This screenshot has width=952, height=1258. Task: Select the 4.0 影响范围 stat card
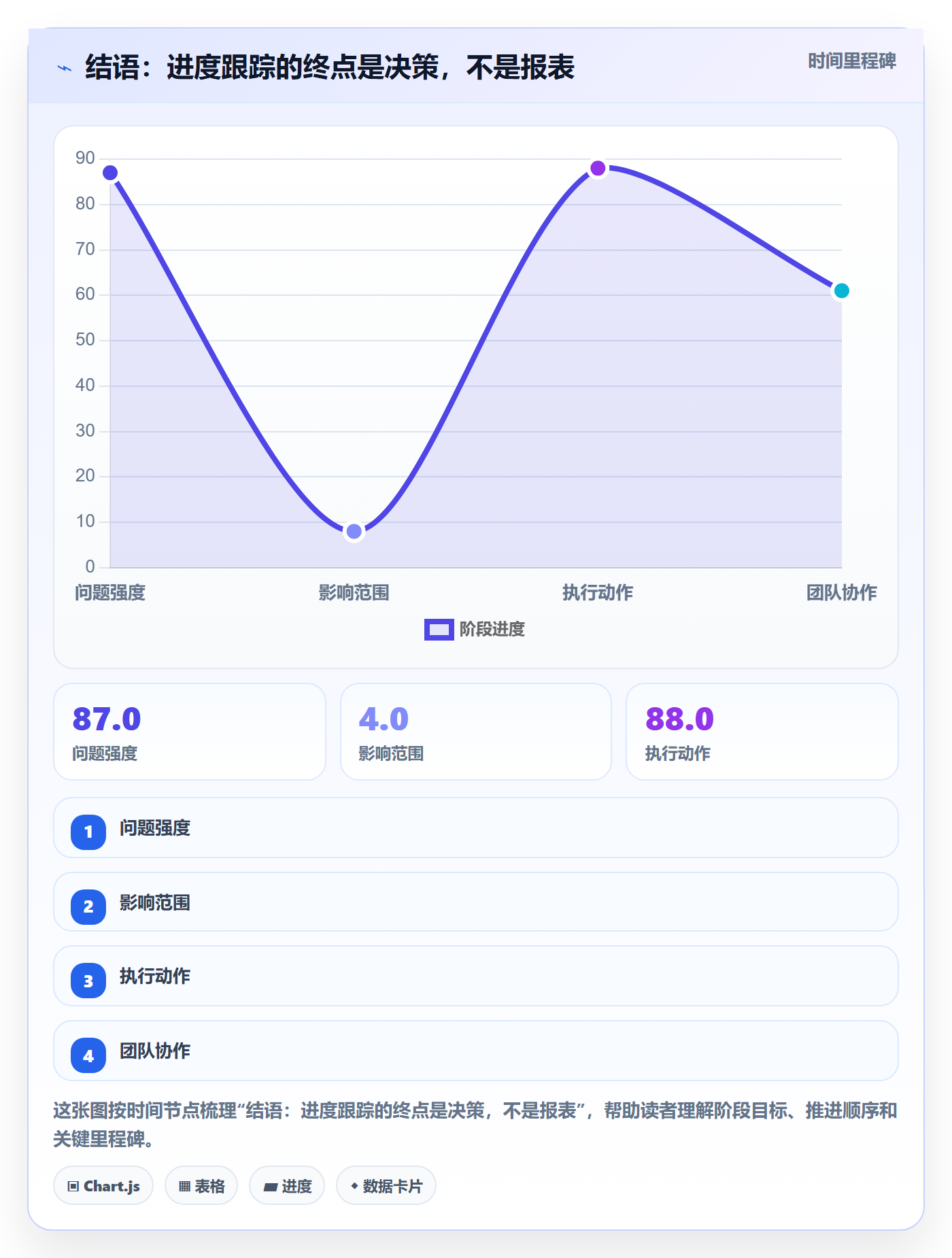click(x=476, y=732)
